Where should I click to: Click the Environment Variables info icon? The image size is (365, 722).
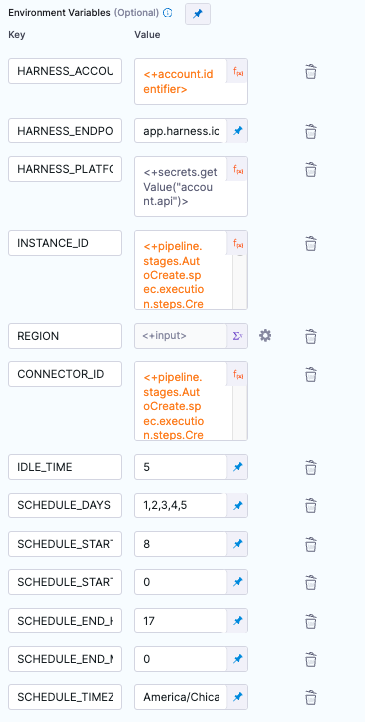pyautogui.click(x=168, y=13)
